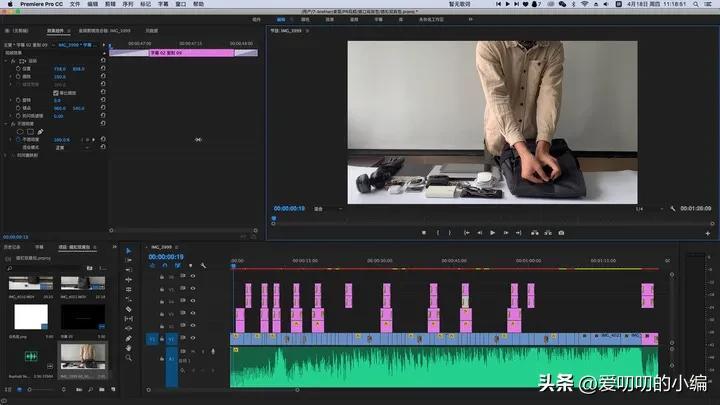The width and height of the screenshot is (720, 405).
Task: Open macOS Spotlight search
Action: [696, 4]
